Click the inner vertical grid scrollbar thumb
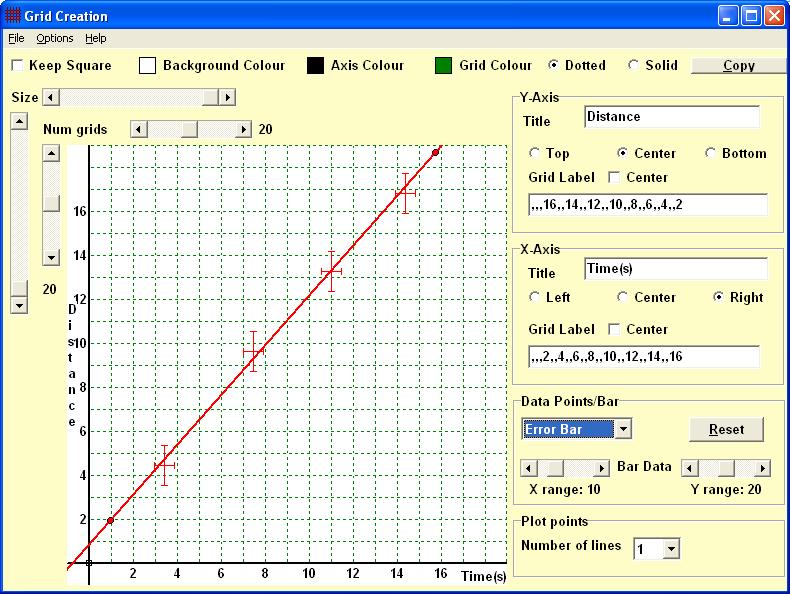 (51, 203)
